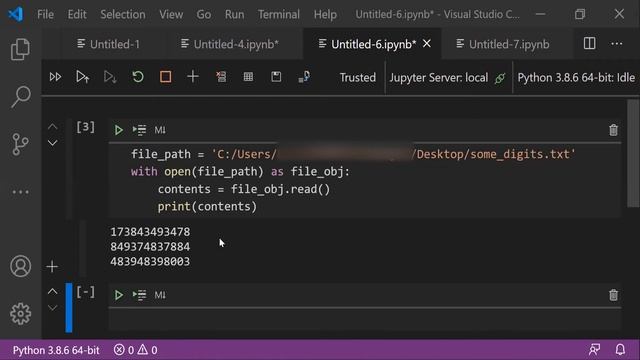Open the View menu
The height and width of the screenshot is (360, 640).
point(171,15)
